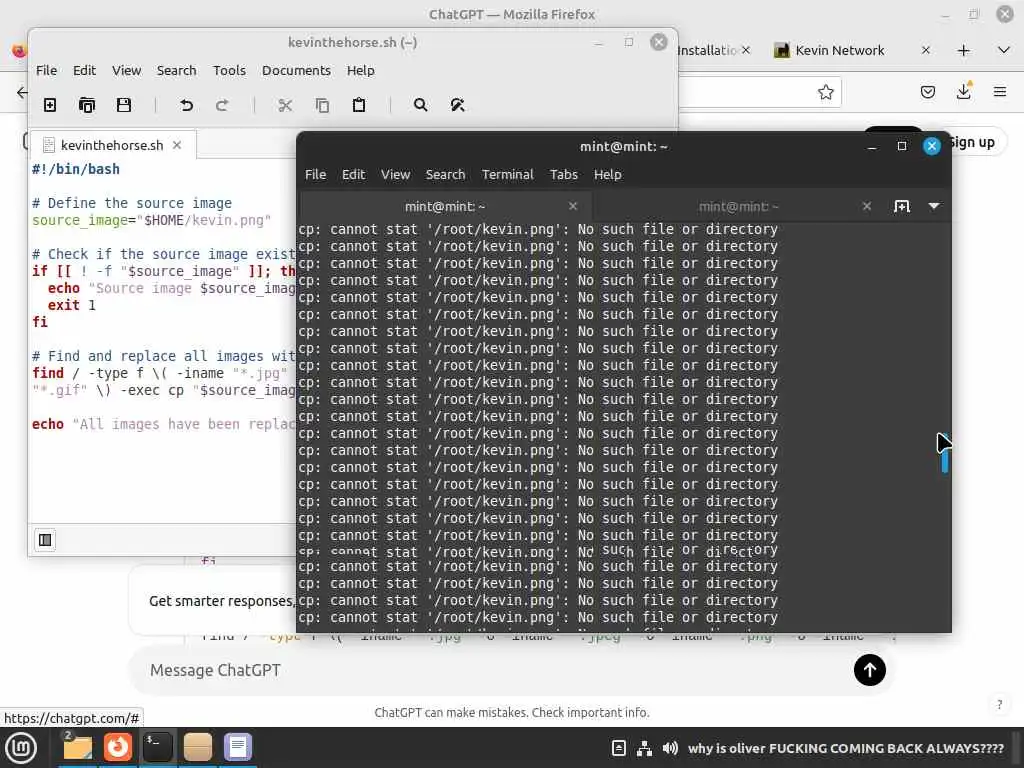Open the text editor Search menu
Image resolution: width=1024 pixels, height=768 pixels.
pyautogui.click(x=176, y=71)
